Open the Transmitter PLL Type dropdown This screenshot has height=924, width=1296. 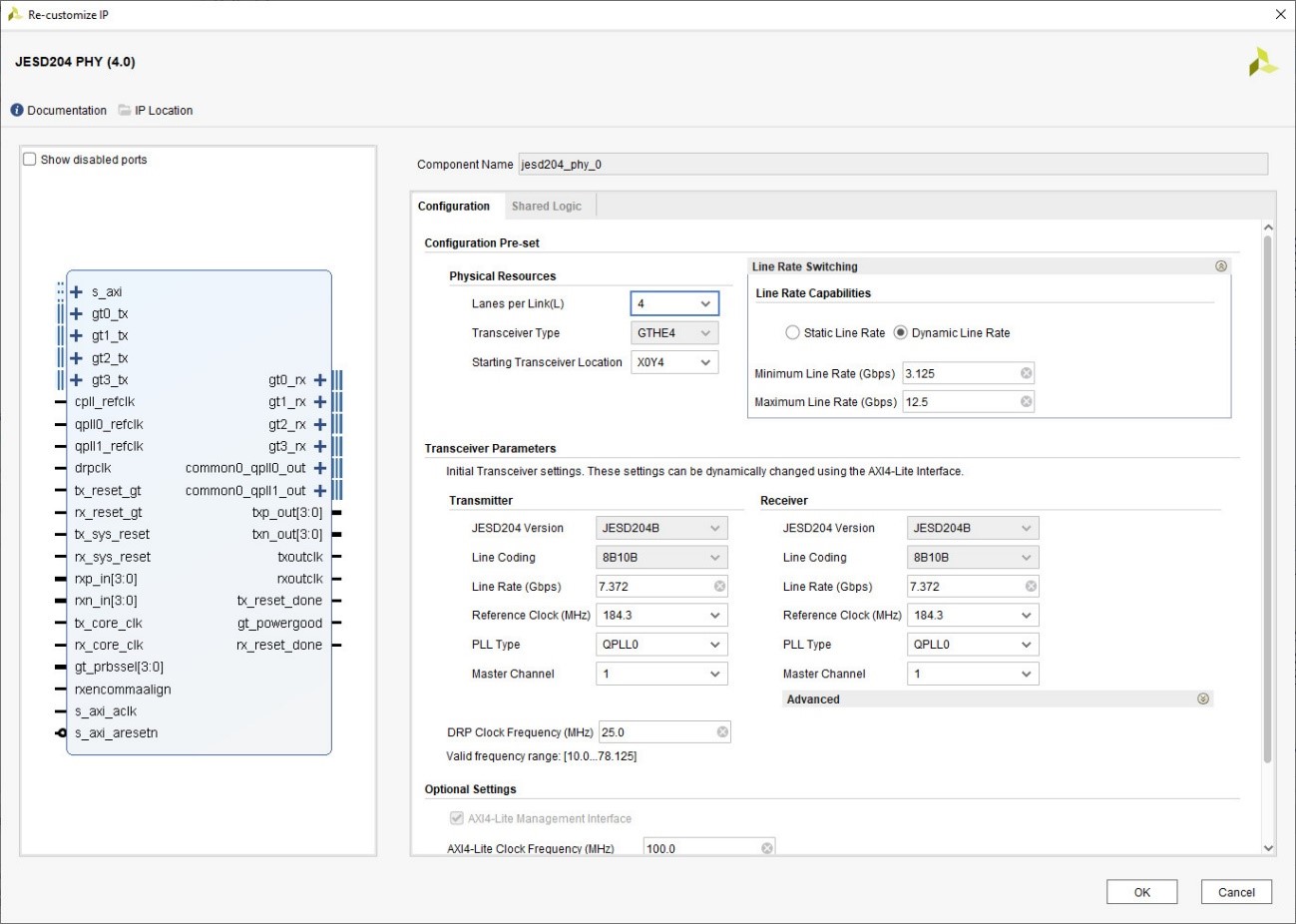coord(661,645)
